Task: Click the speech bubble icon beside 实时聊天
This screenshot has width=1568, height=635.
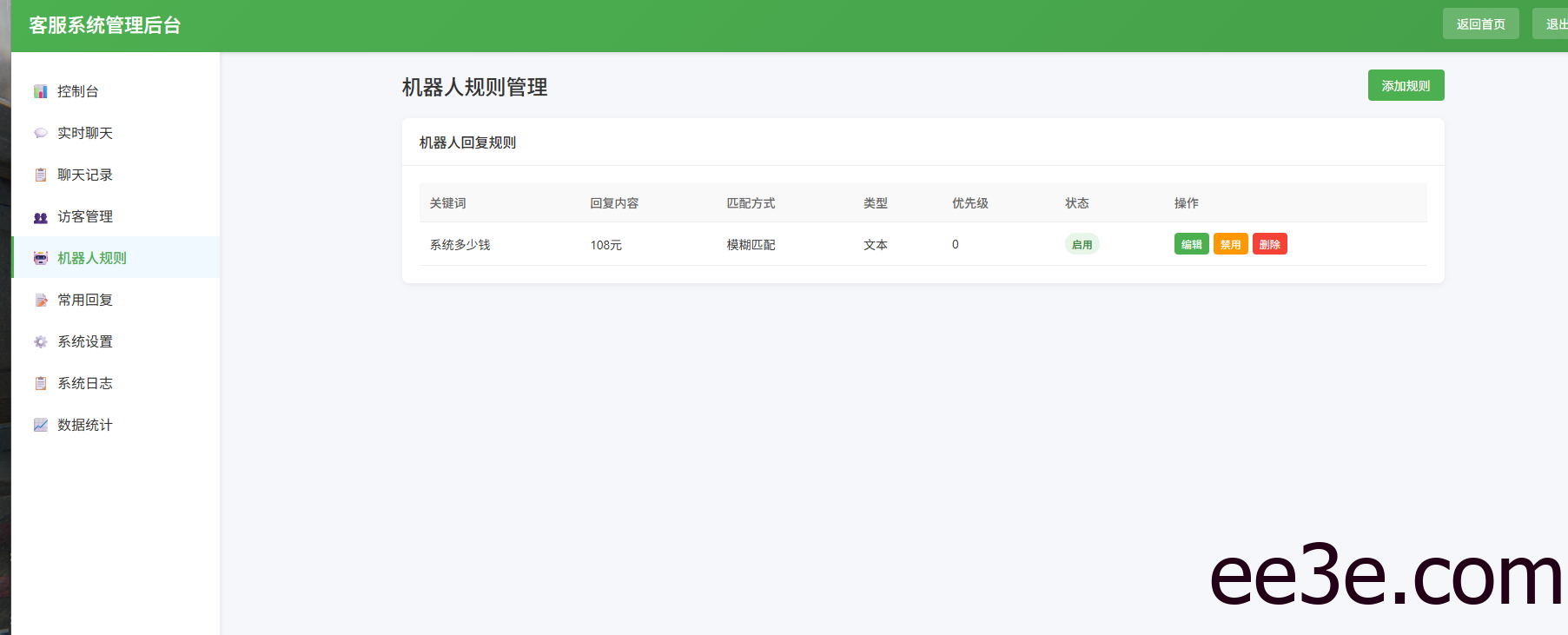Action: pos(40,133)
